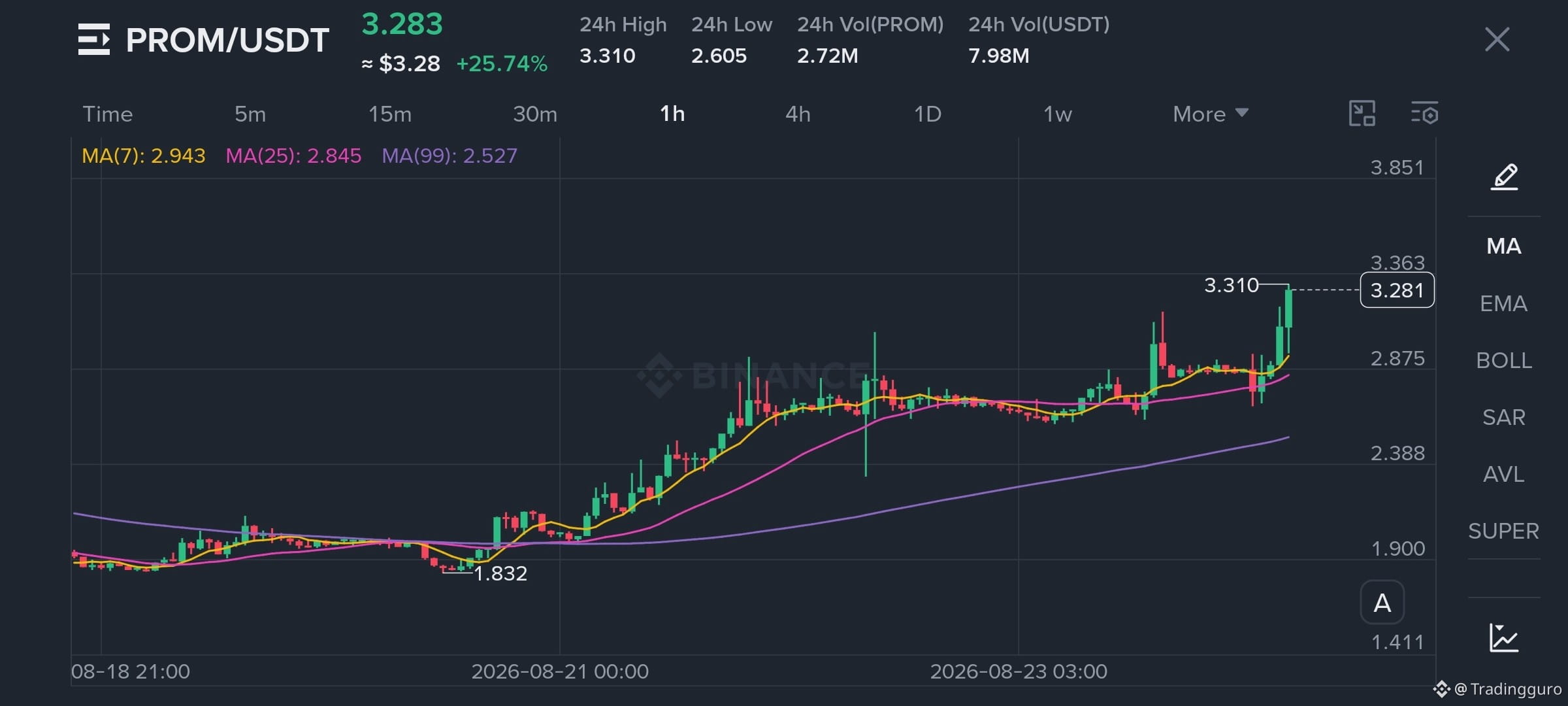Tap the PROM/USDT pair title
1568x706 pixels.
[227, 41]
